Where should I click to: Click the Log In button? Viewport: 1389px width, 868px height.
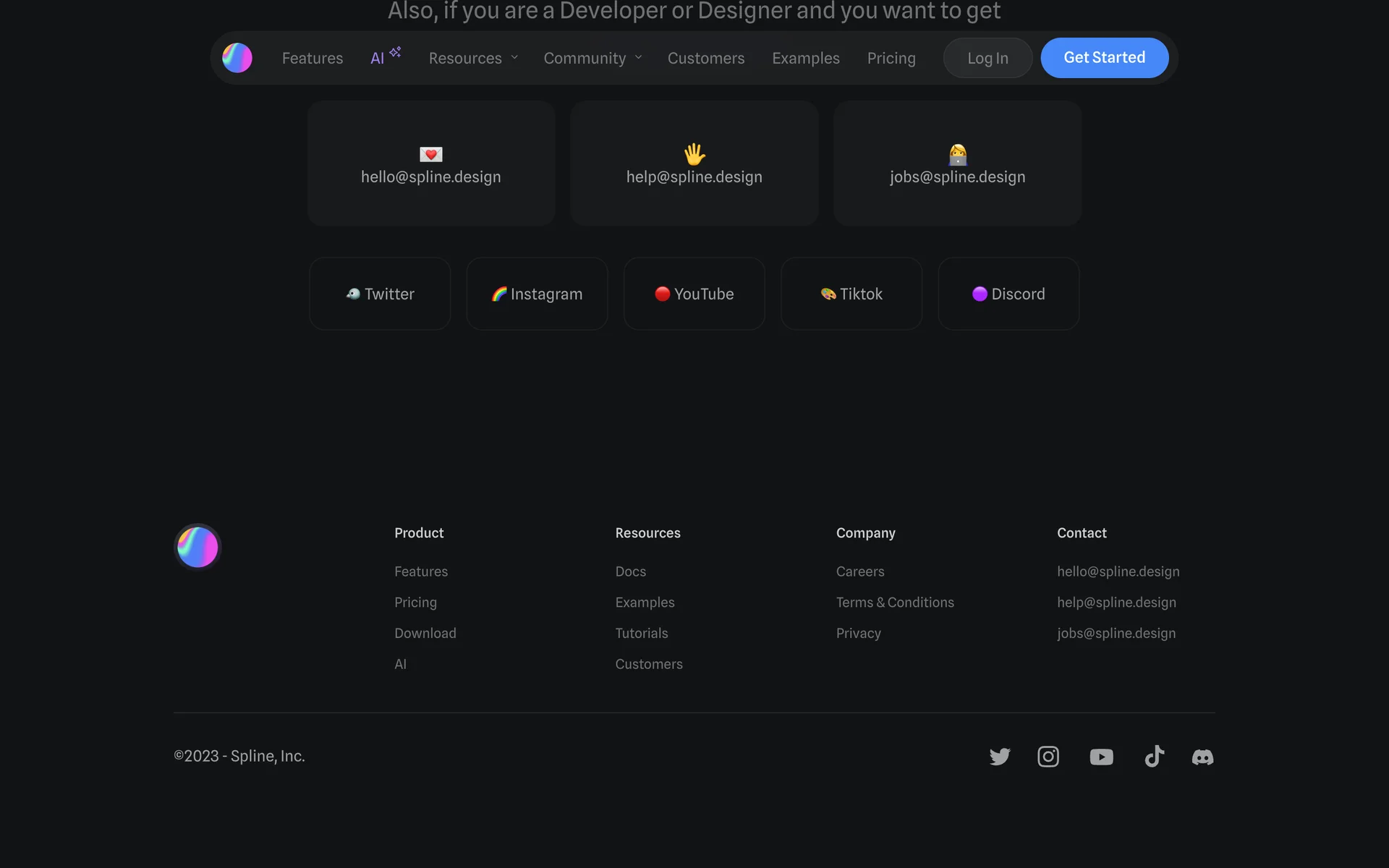click(987, 58)
